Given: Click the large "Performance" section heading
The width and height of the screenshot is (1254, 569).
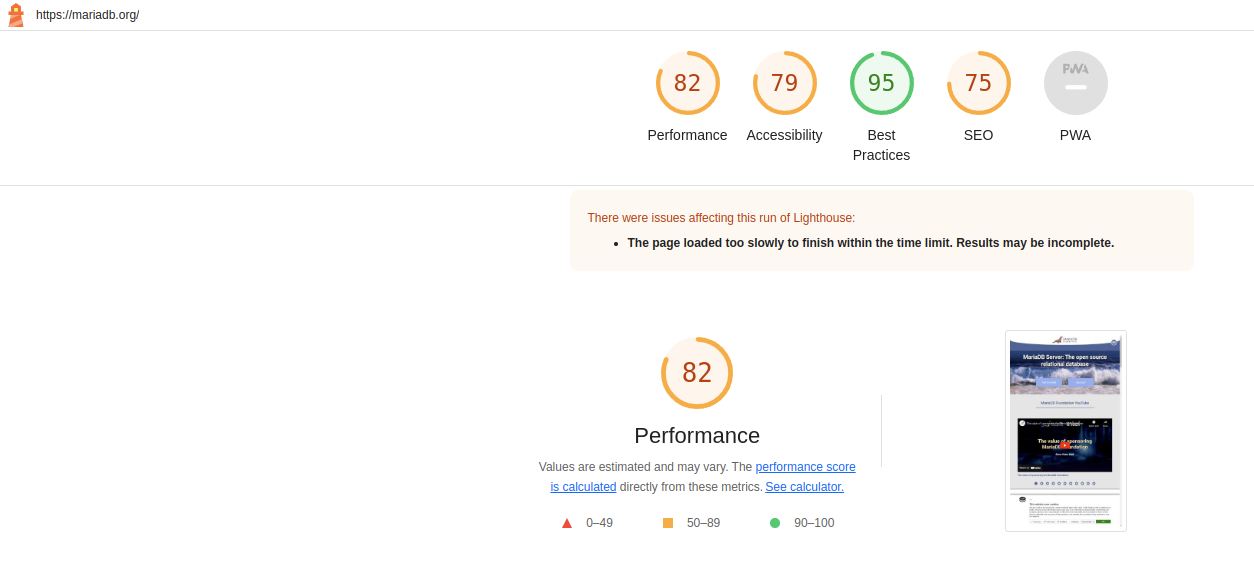Looking at the screenshot, I should coord(697,436).
